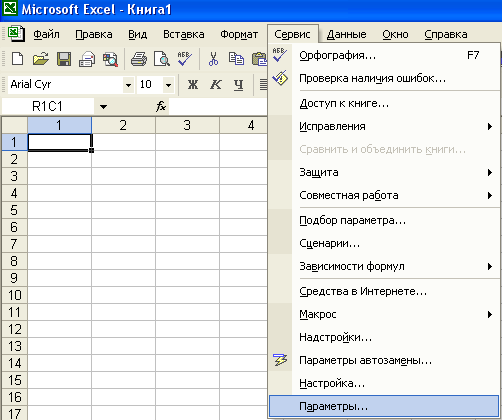502x420 pixels.
Task: Select column 3 header
Action: pyautogui.click(x=187, y=125)
